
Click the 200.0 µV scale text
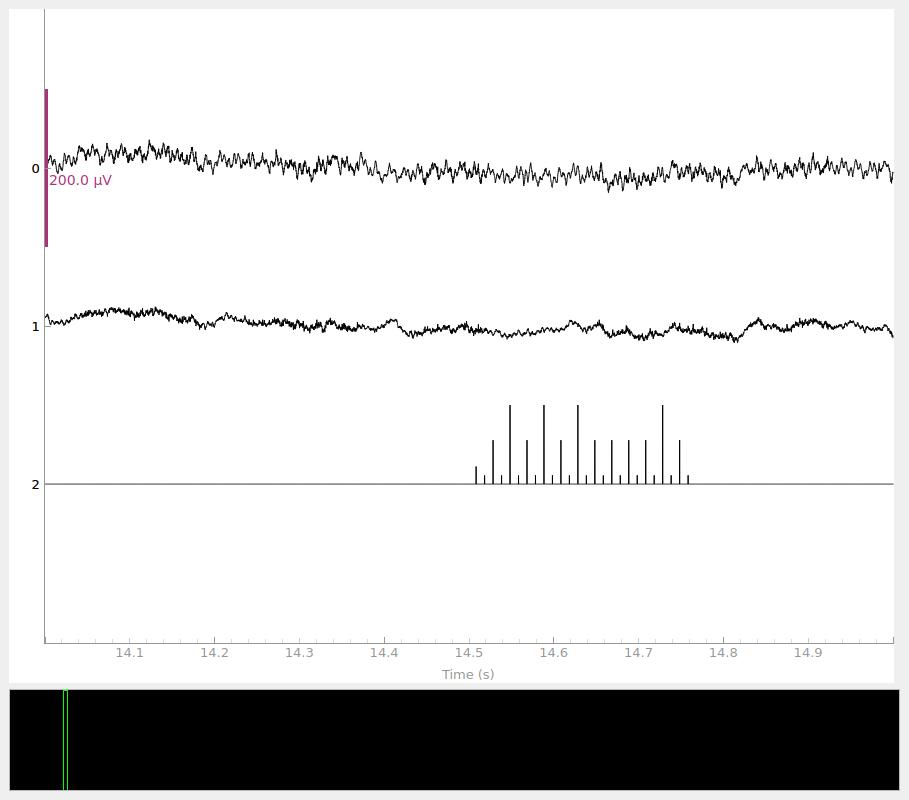point(80,181)
